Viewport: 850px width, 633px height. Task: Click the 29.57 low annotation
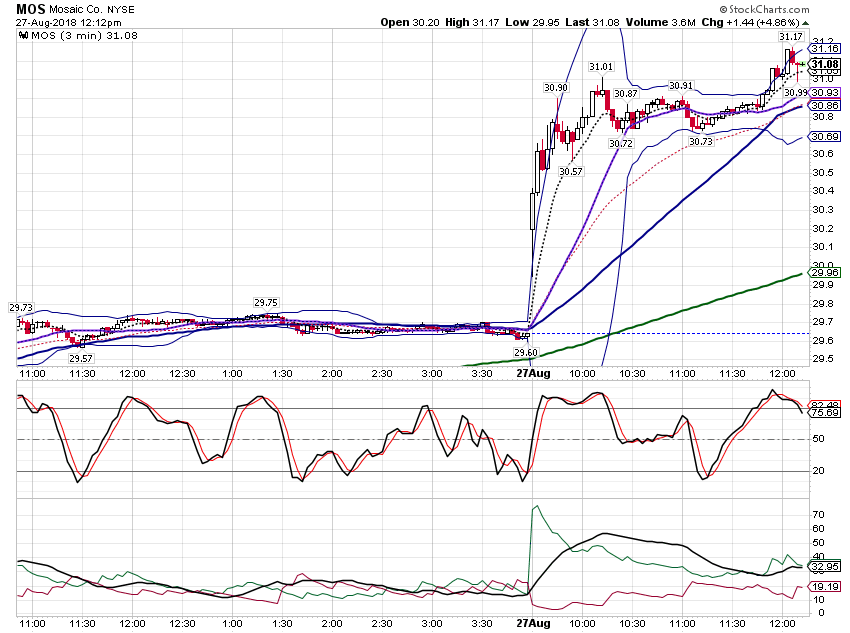80,358
